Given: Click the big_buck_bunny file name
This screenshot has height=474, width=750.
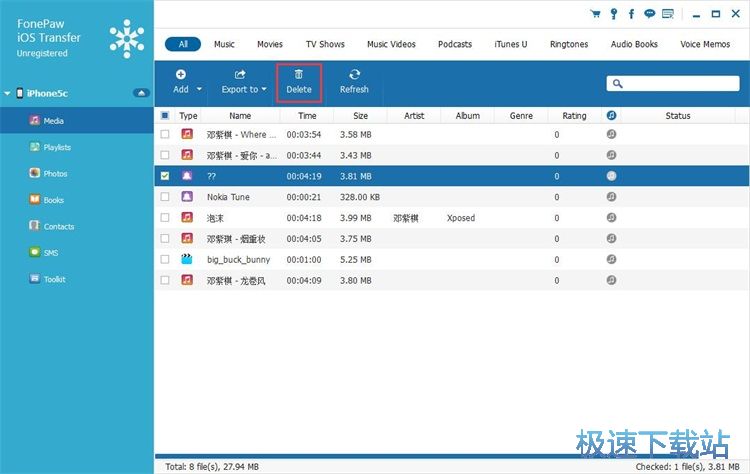Looking at the screenshot, I should (x=238, y=259).
